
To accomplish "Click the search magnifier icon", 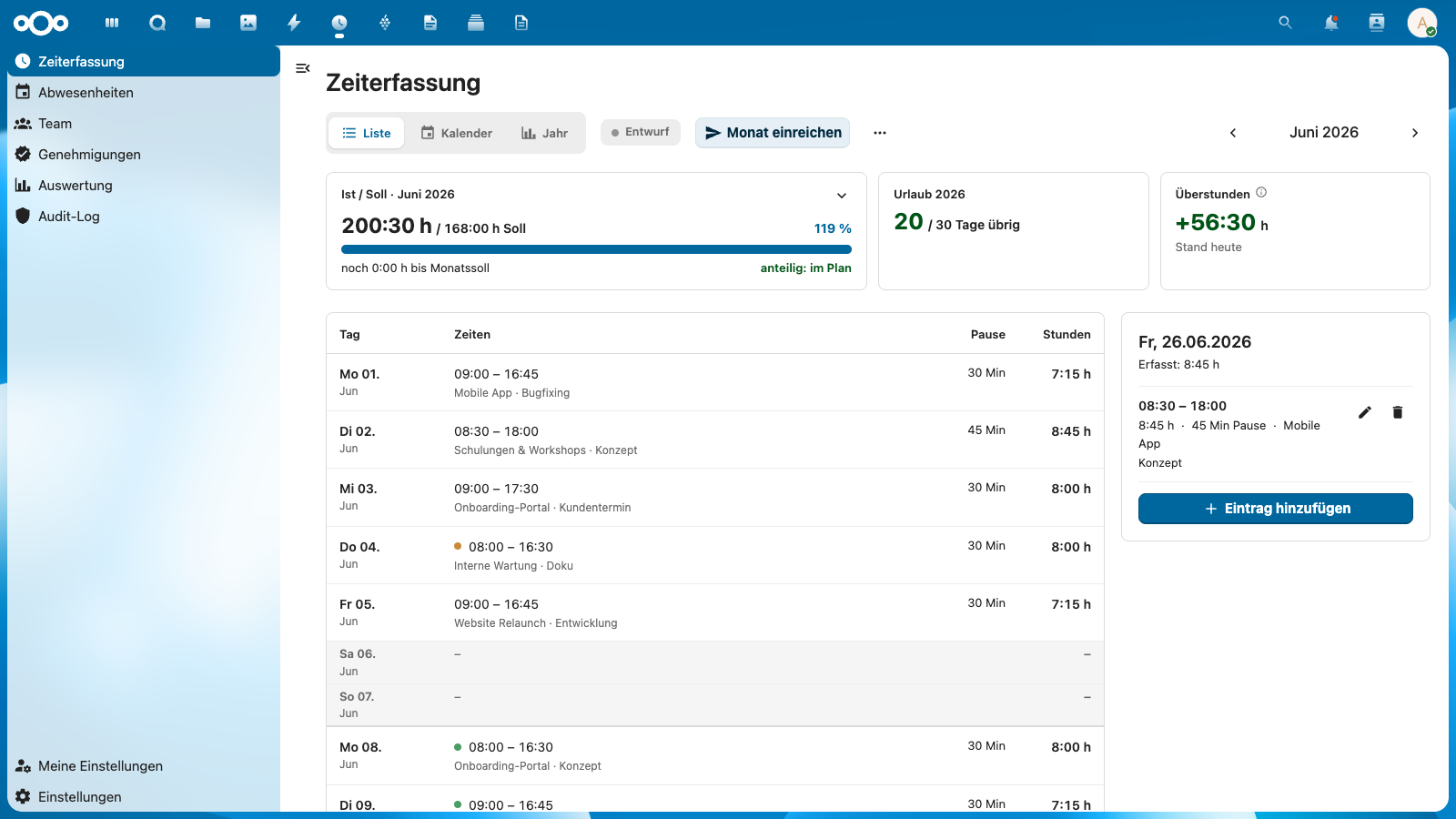I will [1285, 23].
